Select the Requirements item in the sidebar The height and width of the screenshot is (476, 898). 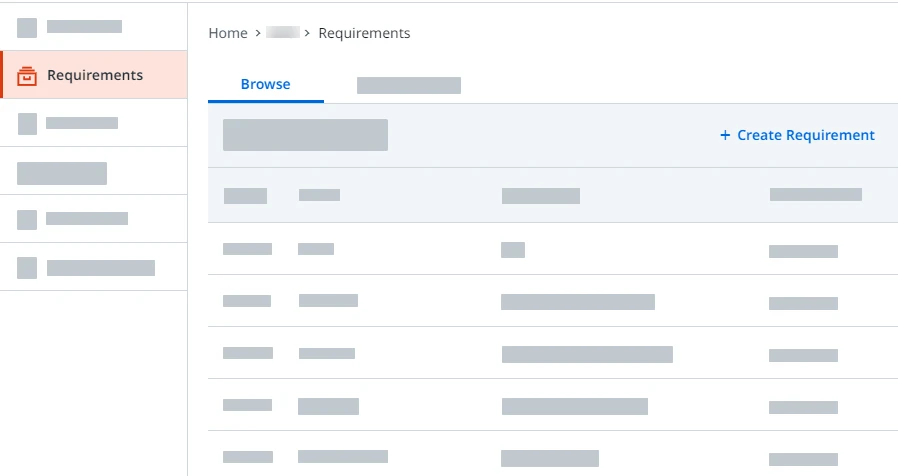93,75
